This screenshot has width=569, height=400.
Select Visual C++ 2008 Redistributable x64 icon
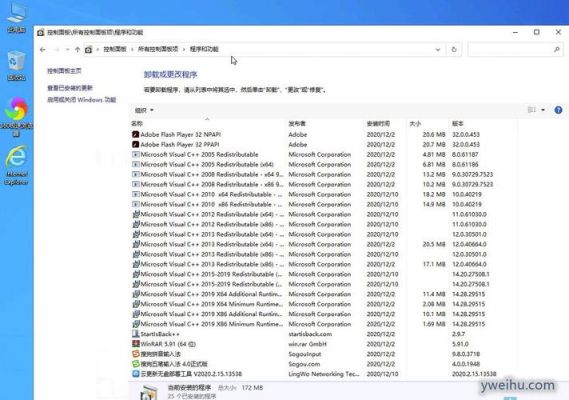136,174
